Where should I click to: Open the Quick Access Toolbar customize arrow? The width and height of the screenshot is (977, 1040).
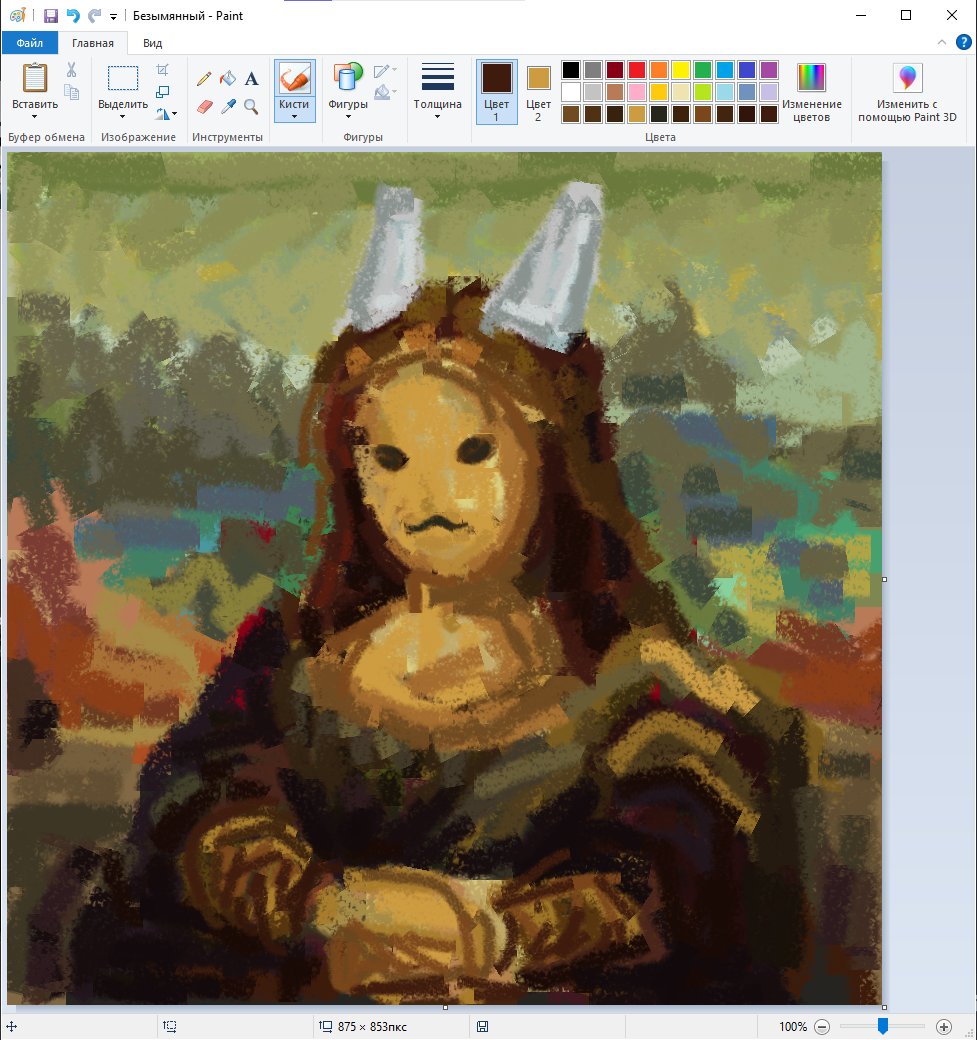[113, 17]
